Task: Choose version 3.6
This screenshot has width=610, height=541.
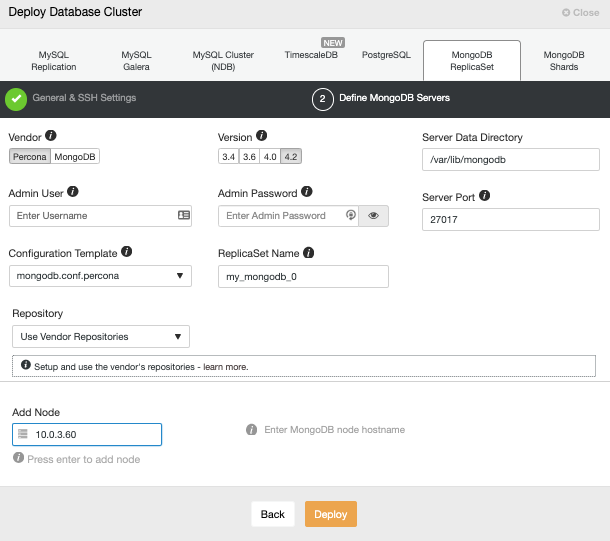Action: pyautogui.click(x=249, y=157)
